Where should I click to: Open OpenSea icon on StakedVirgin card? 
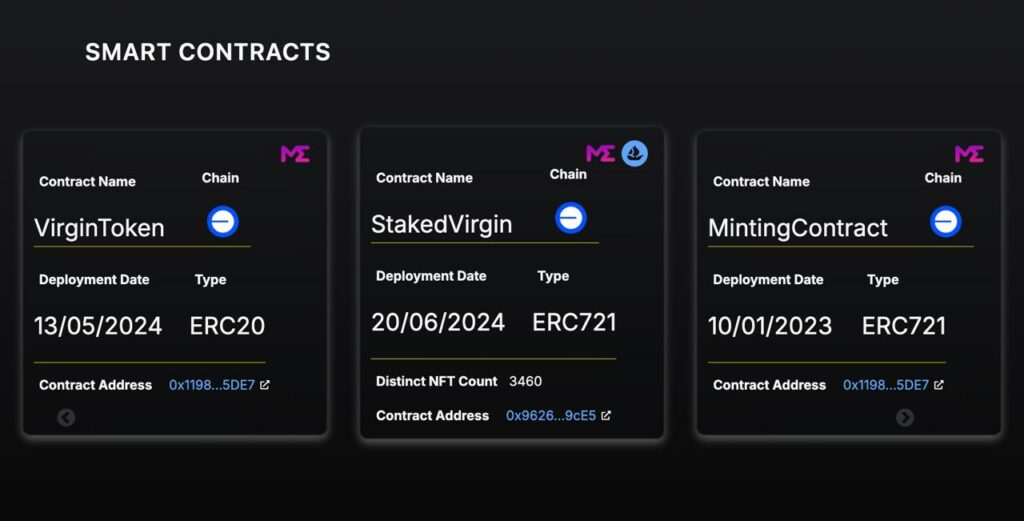(x=634, y=153)
